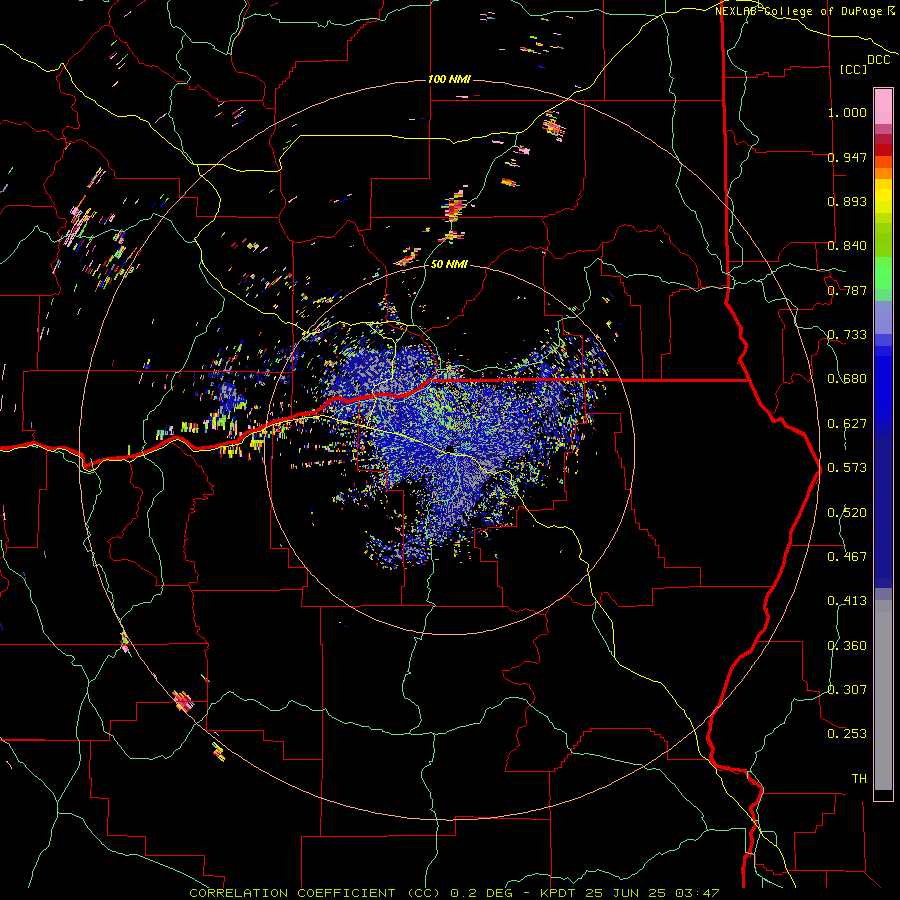
Task: Click the DCC product label
Action: [879, 60]
